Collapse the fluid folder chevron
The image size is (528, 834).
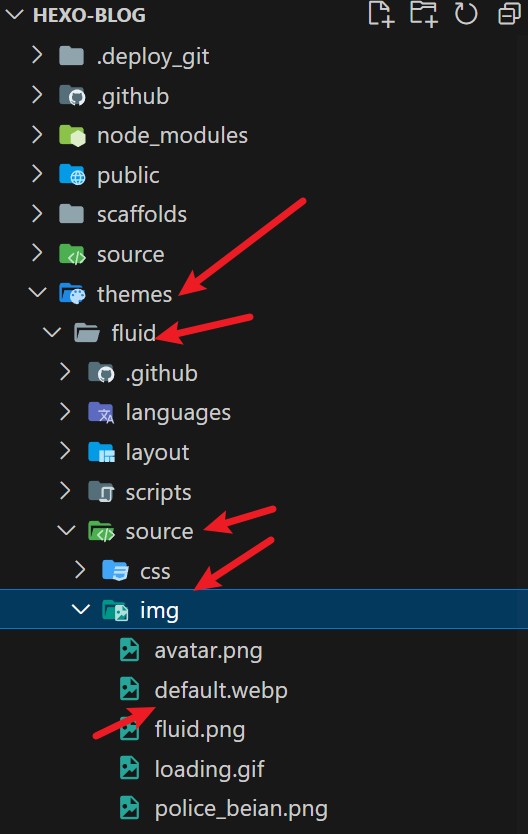[x=52, y=332]
